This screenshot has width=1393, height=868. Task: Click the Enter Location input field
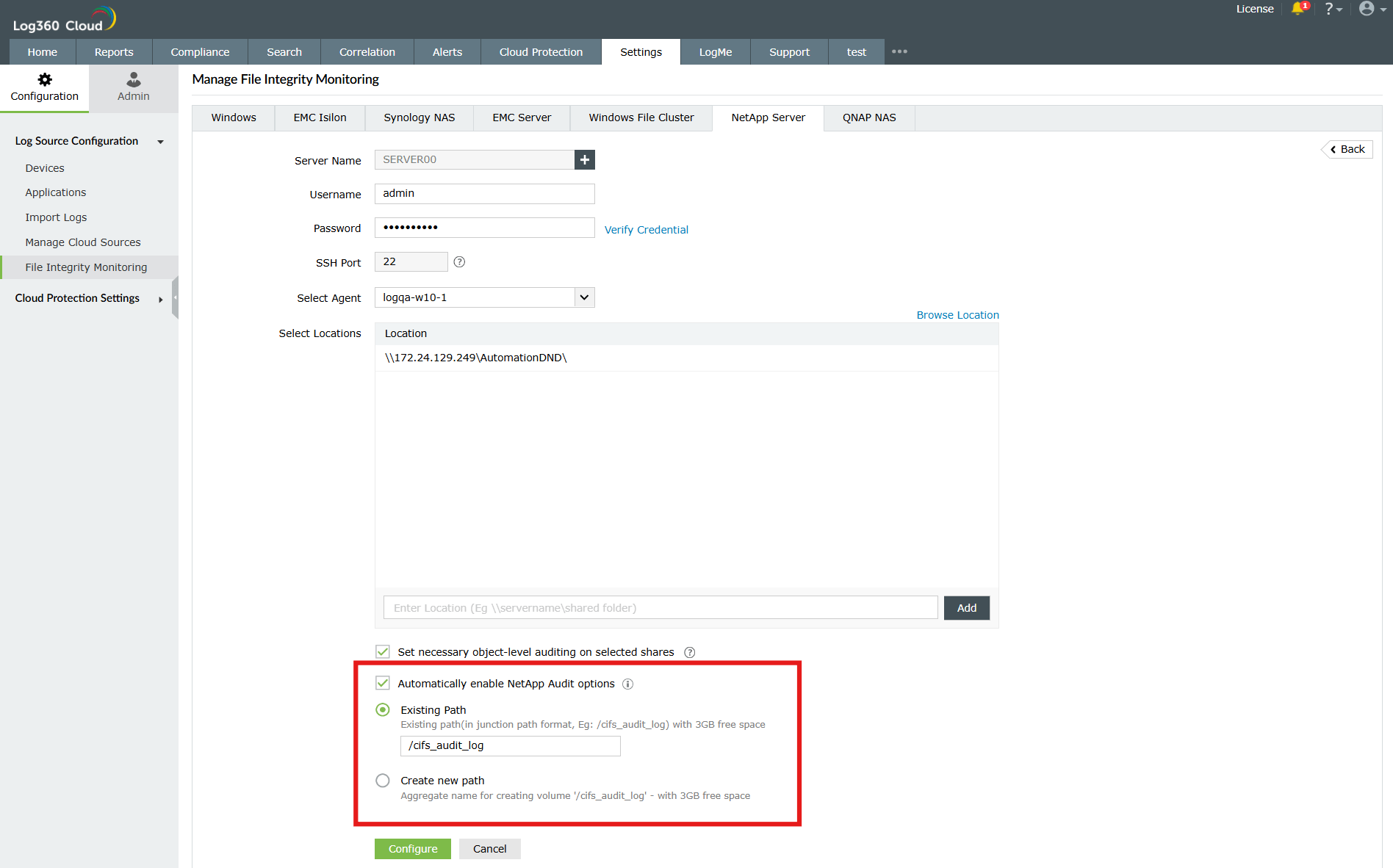pos(659,607)
